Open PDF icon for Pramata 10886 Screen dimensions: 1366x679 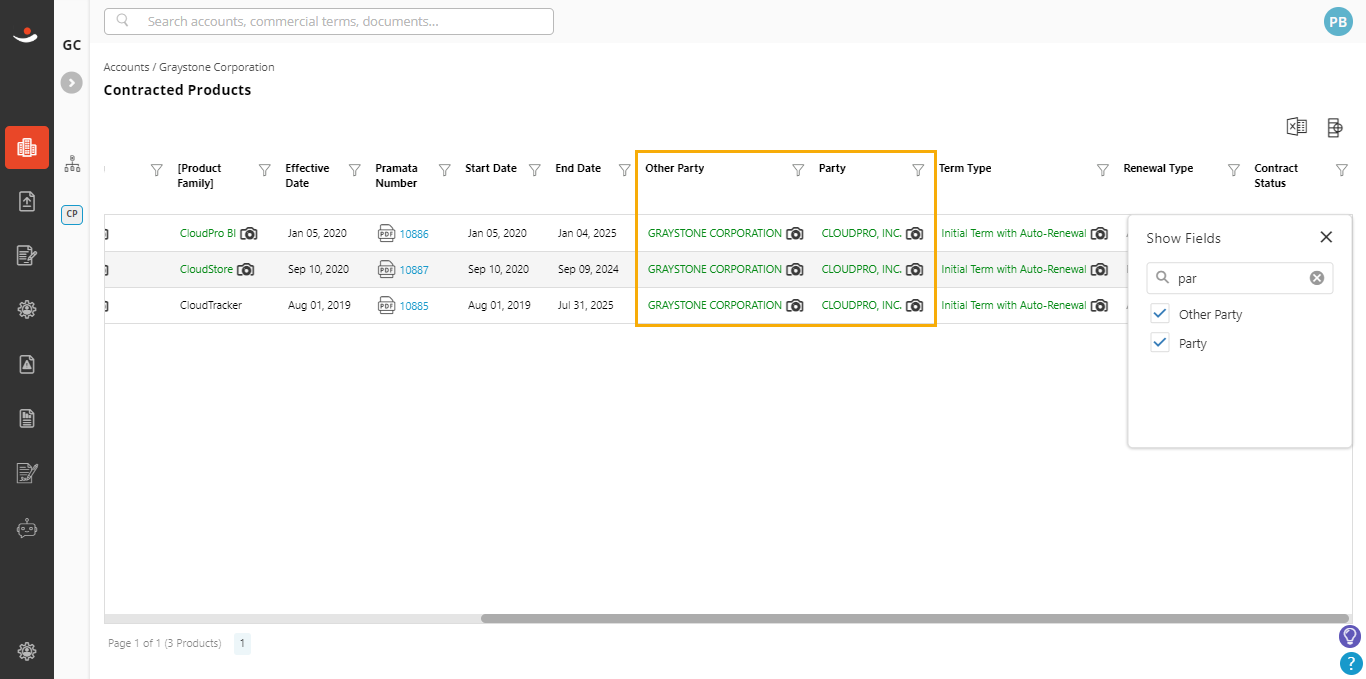point(387,233)
